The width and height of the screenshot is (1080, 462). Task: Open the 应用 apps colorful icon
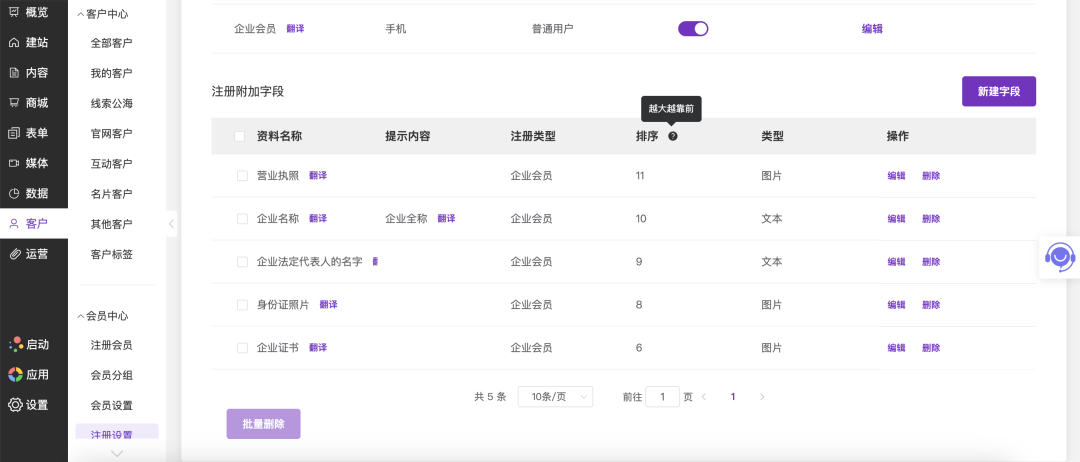[x=15, y=375]
